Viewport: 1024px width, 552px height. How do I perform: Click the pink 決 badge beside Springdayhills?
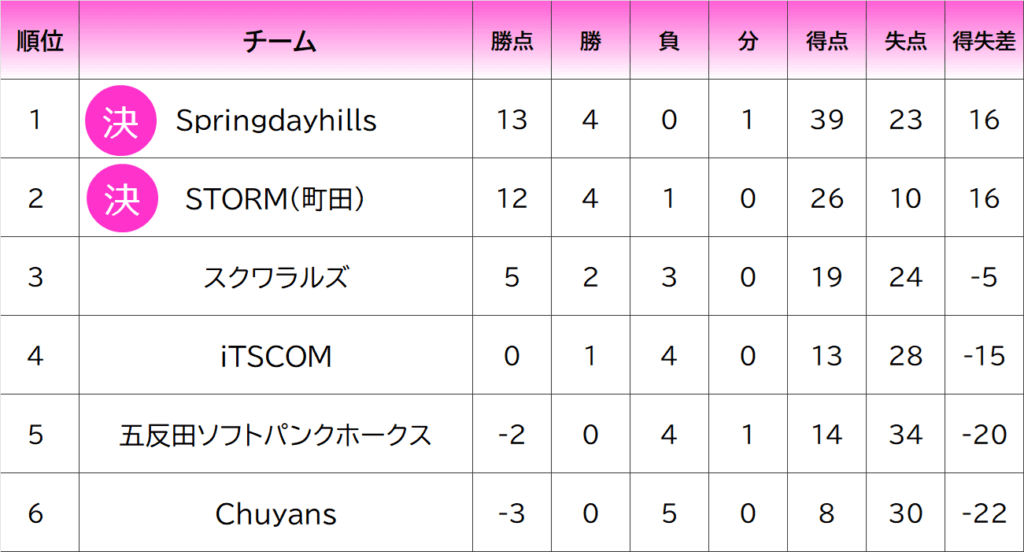(x=121, y=121)
